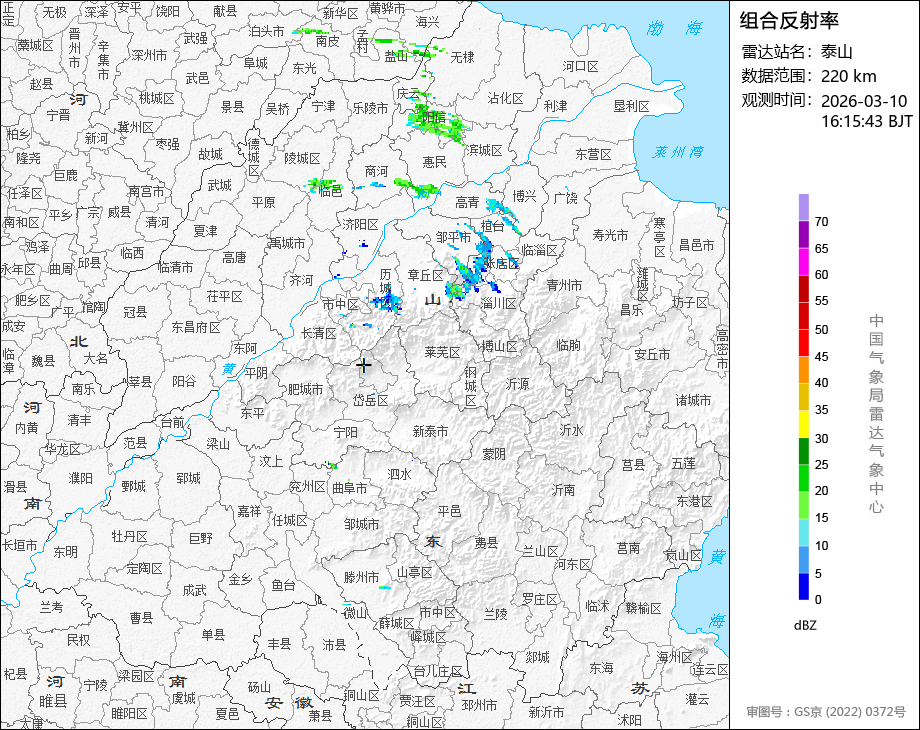920x730 pixels.
Task: Select the 60–65 dBZ magenta legend band
Action: tap(804, 261)
